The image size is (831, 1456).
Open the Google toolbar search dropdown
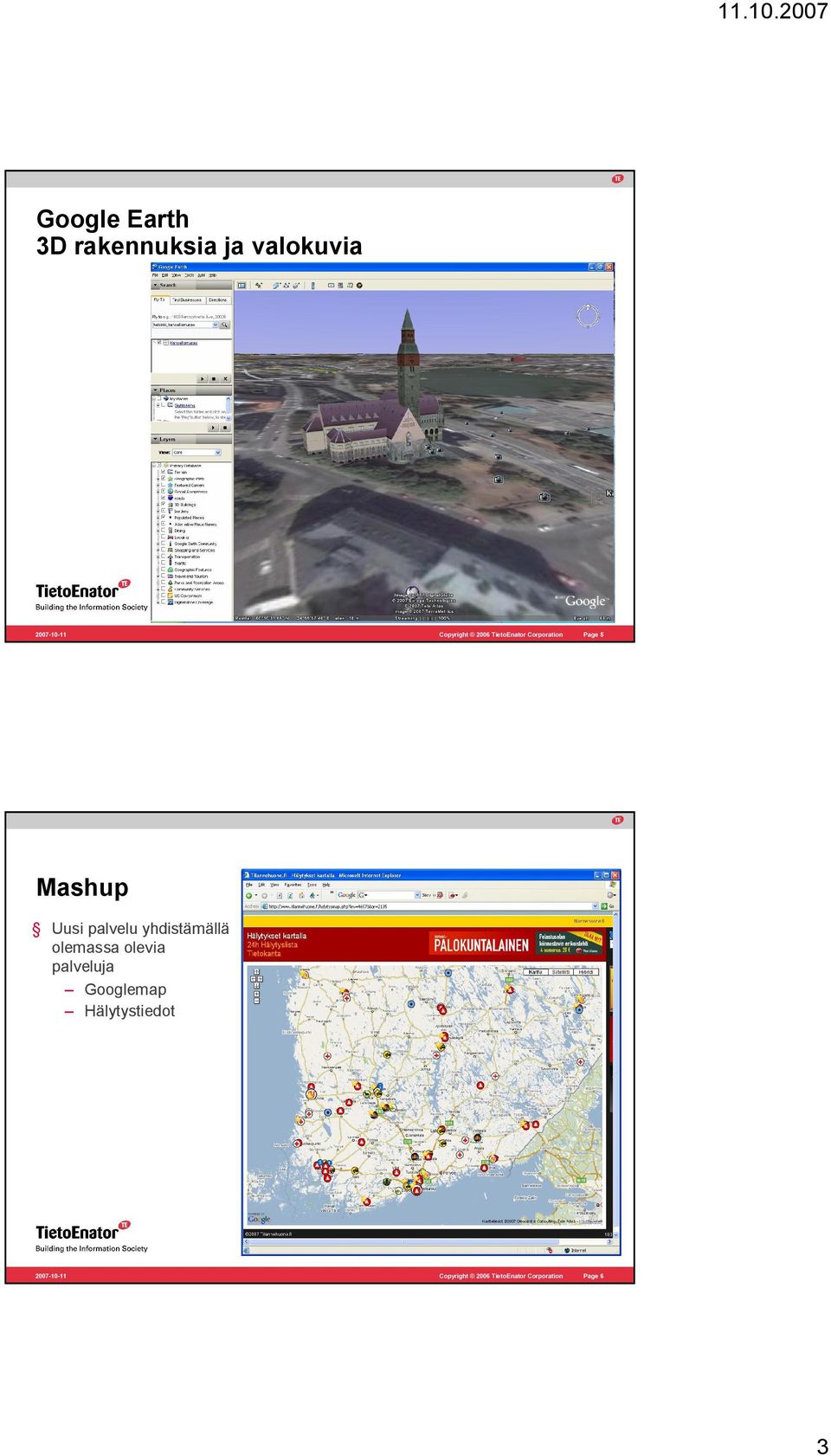(417, 895)
